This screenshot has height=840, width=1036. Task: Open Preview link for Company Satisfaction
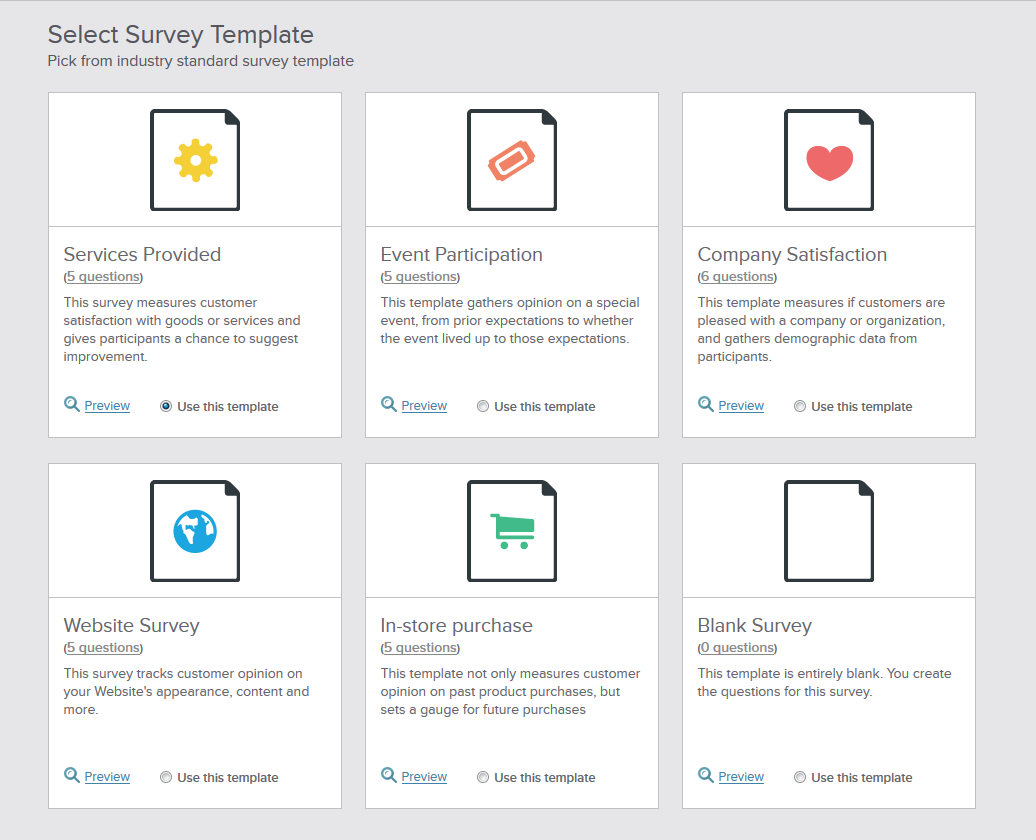pyautogui.click(x=741, y=406)
